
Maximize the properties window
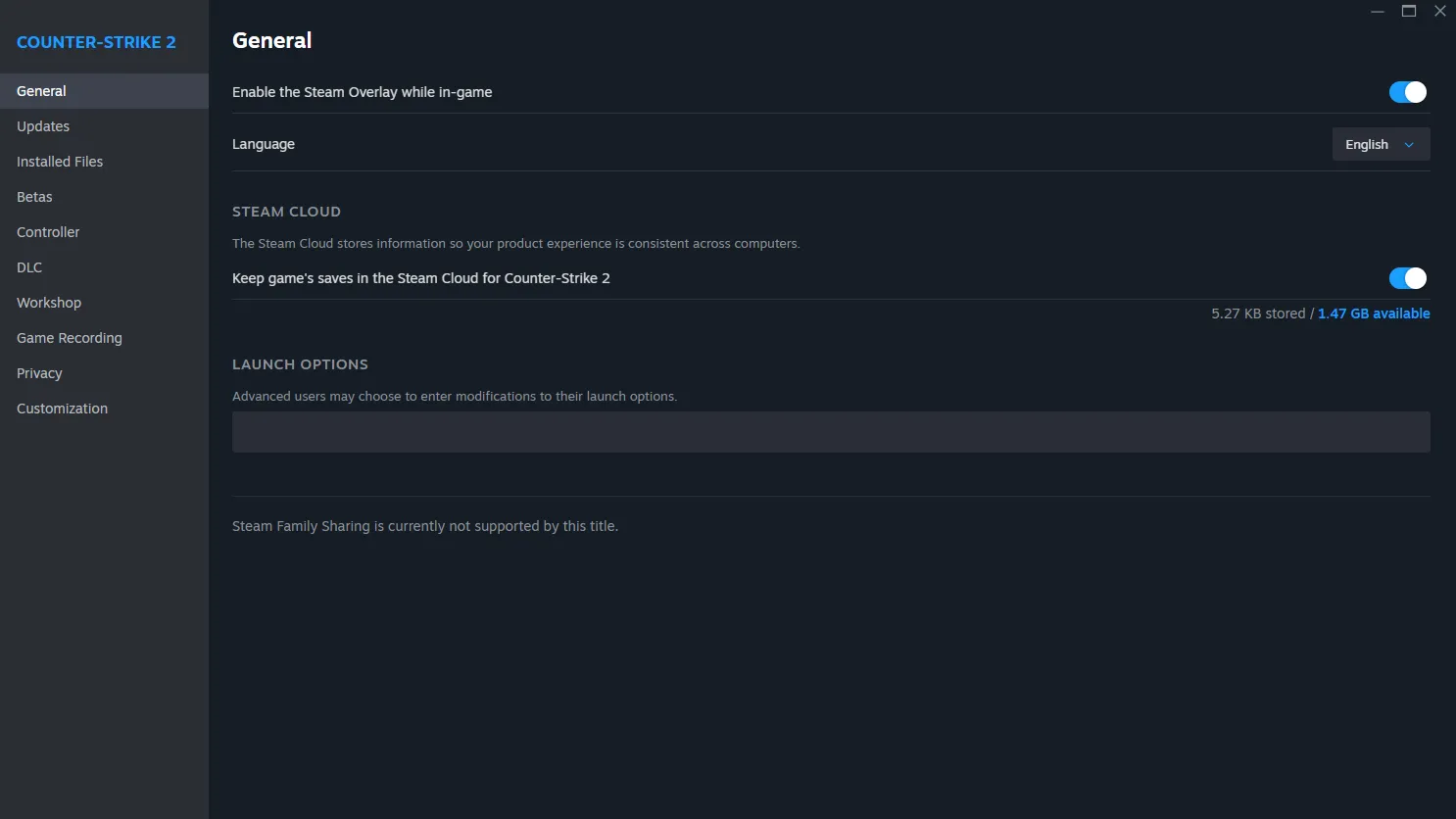(1409, 11)
